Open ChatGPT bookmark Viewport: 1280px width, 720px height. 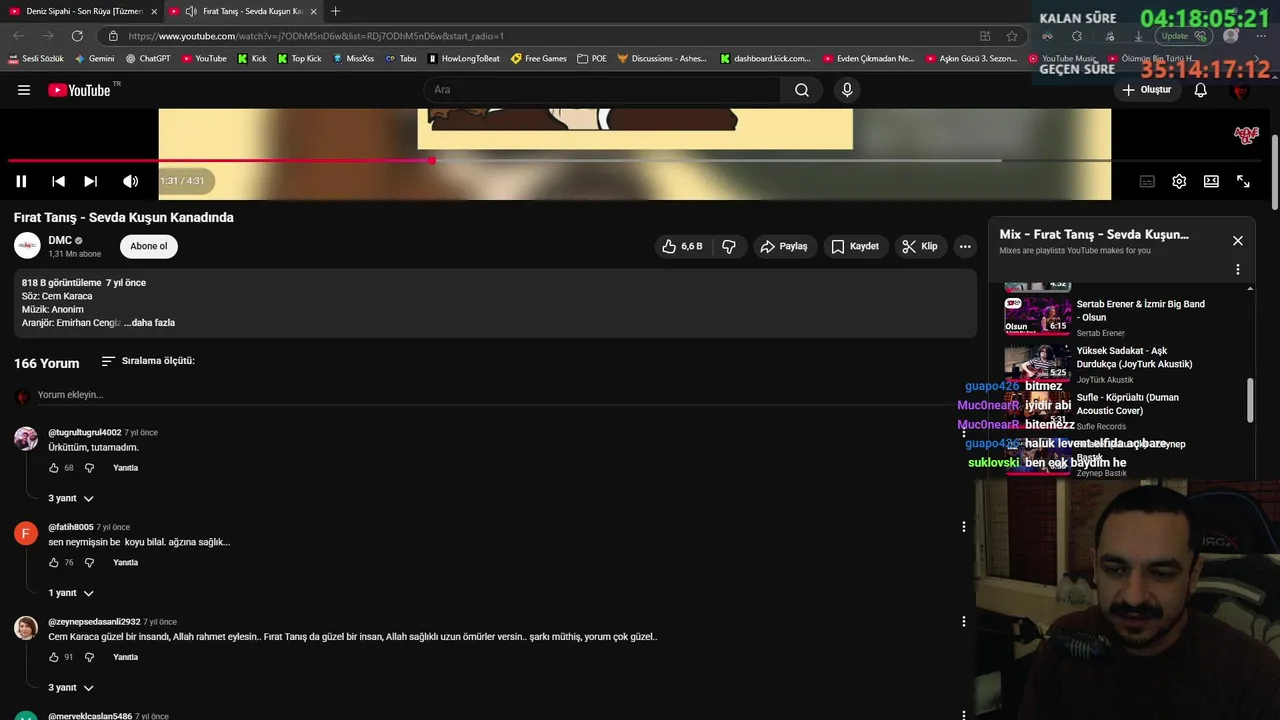click(x=148, y=59)
